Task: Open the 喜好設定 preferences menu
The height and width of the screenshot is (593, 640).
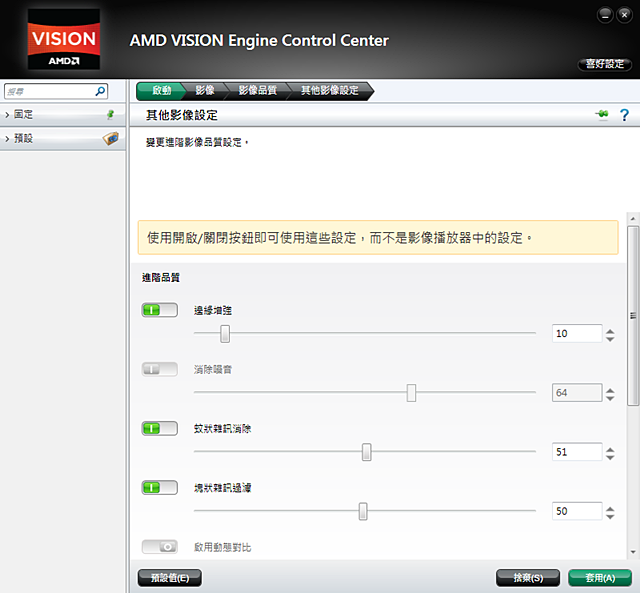Action: [x=605, y=64]
